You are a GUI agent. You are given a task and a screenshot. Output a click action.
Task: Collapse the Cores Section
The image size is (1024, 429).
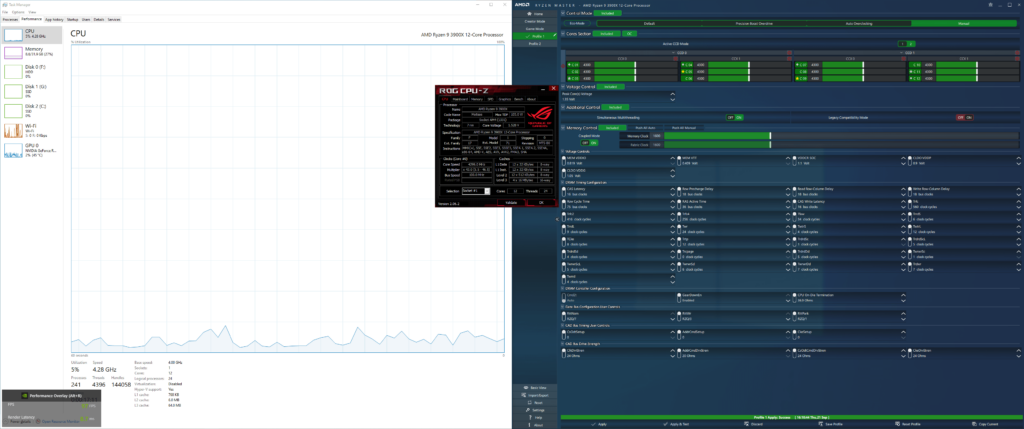563,33
